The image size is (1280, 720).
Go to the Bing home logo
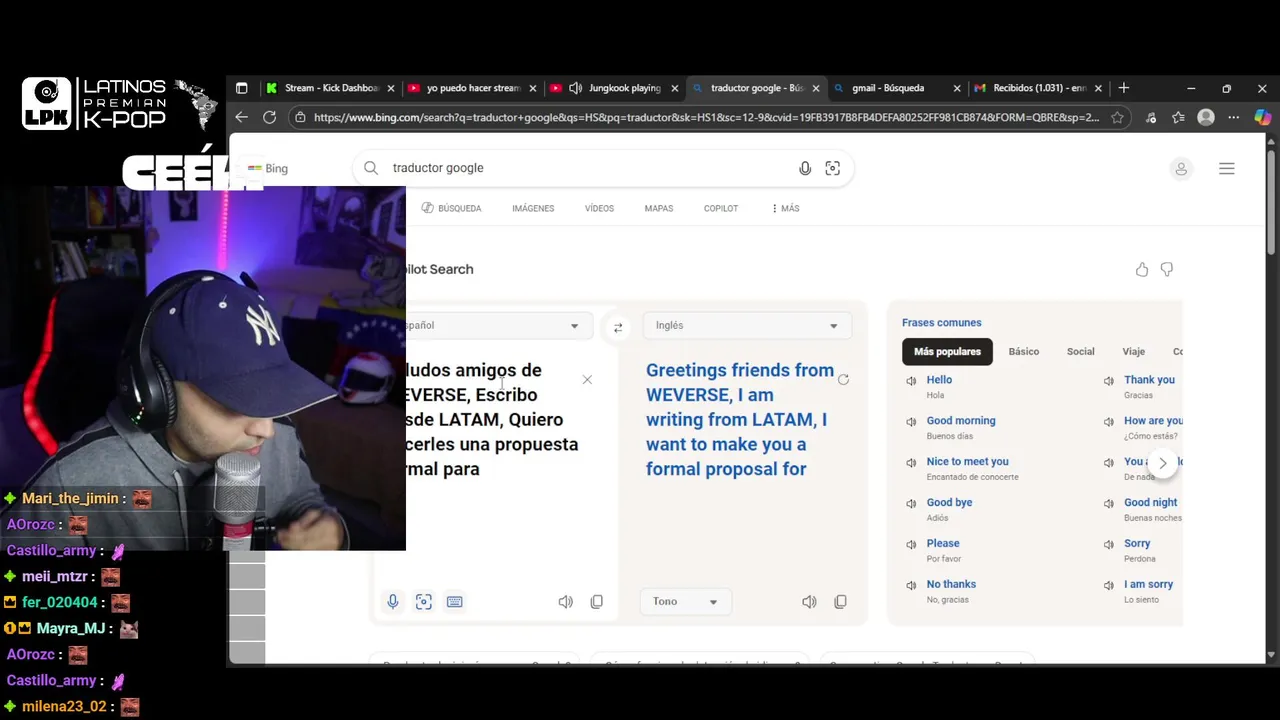coord(268,168)
